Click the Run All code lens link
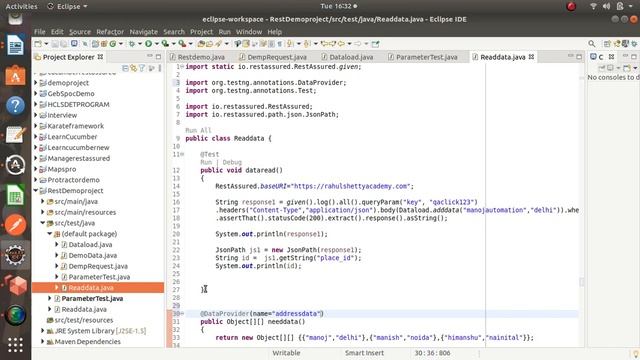640x360 pixels. tap(198, 130)
